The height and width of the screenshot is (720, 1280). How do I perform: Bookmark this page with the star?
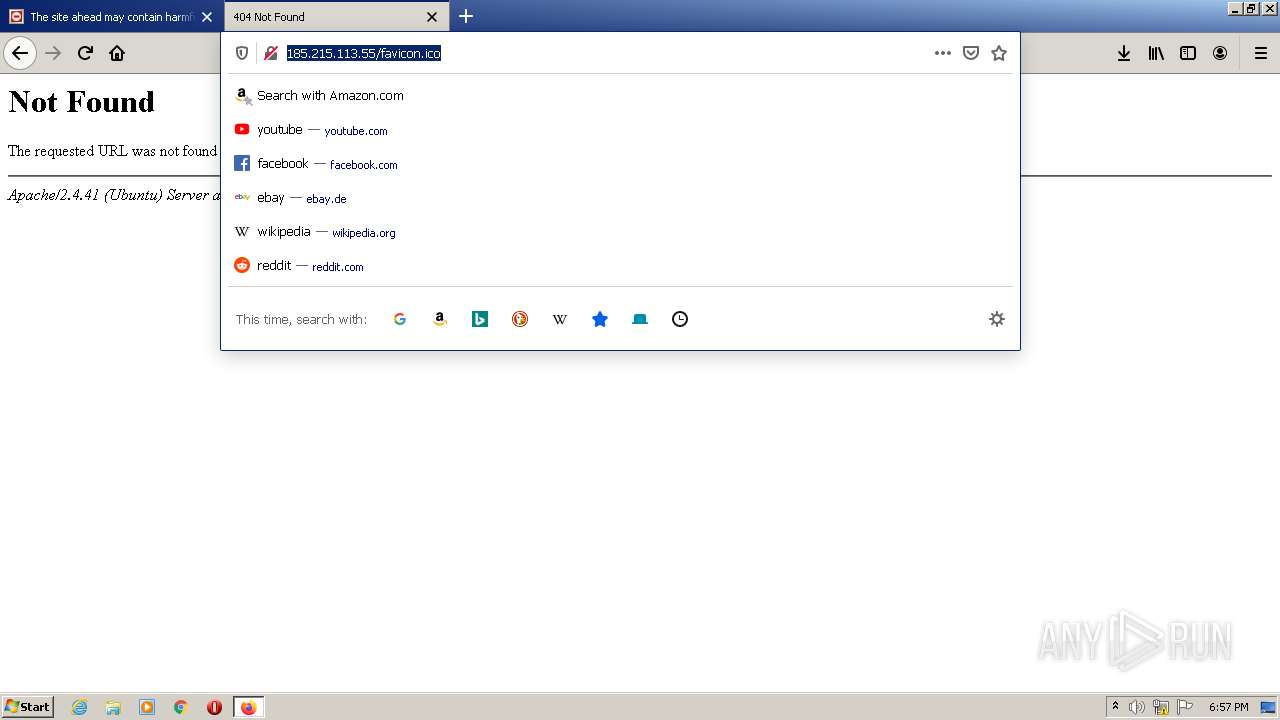pos(999,53)
